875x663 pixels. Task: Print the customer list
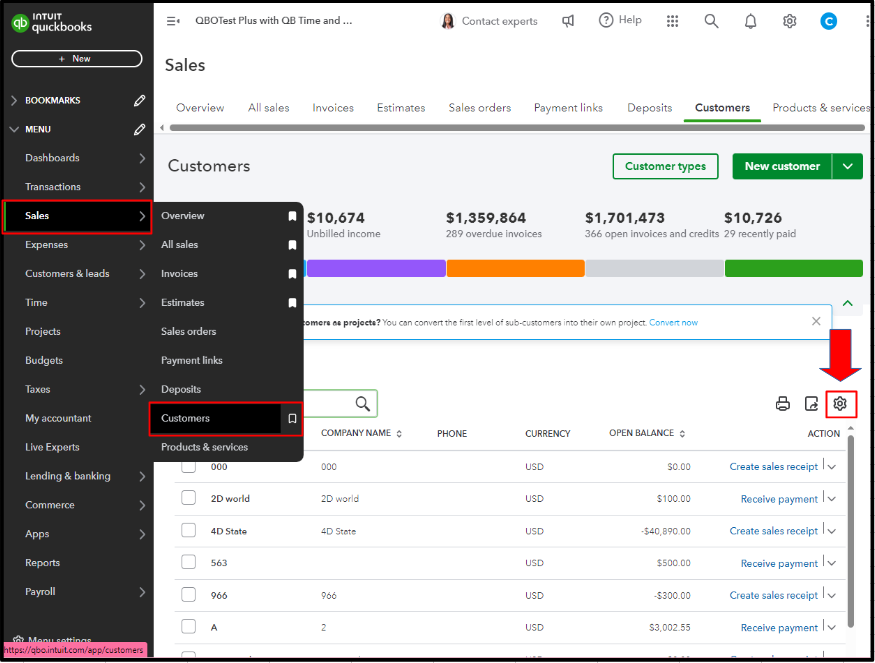(x=782, y=403)
